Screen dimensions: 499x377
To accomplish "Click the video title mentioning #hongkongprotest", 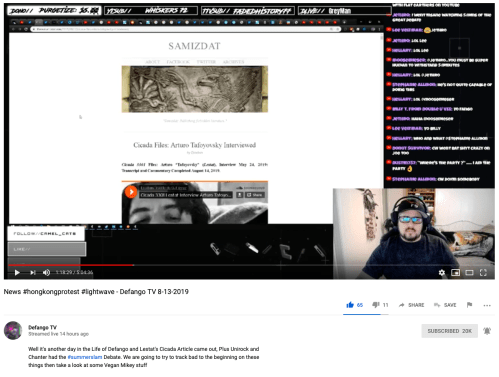I will [96, 292].
